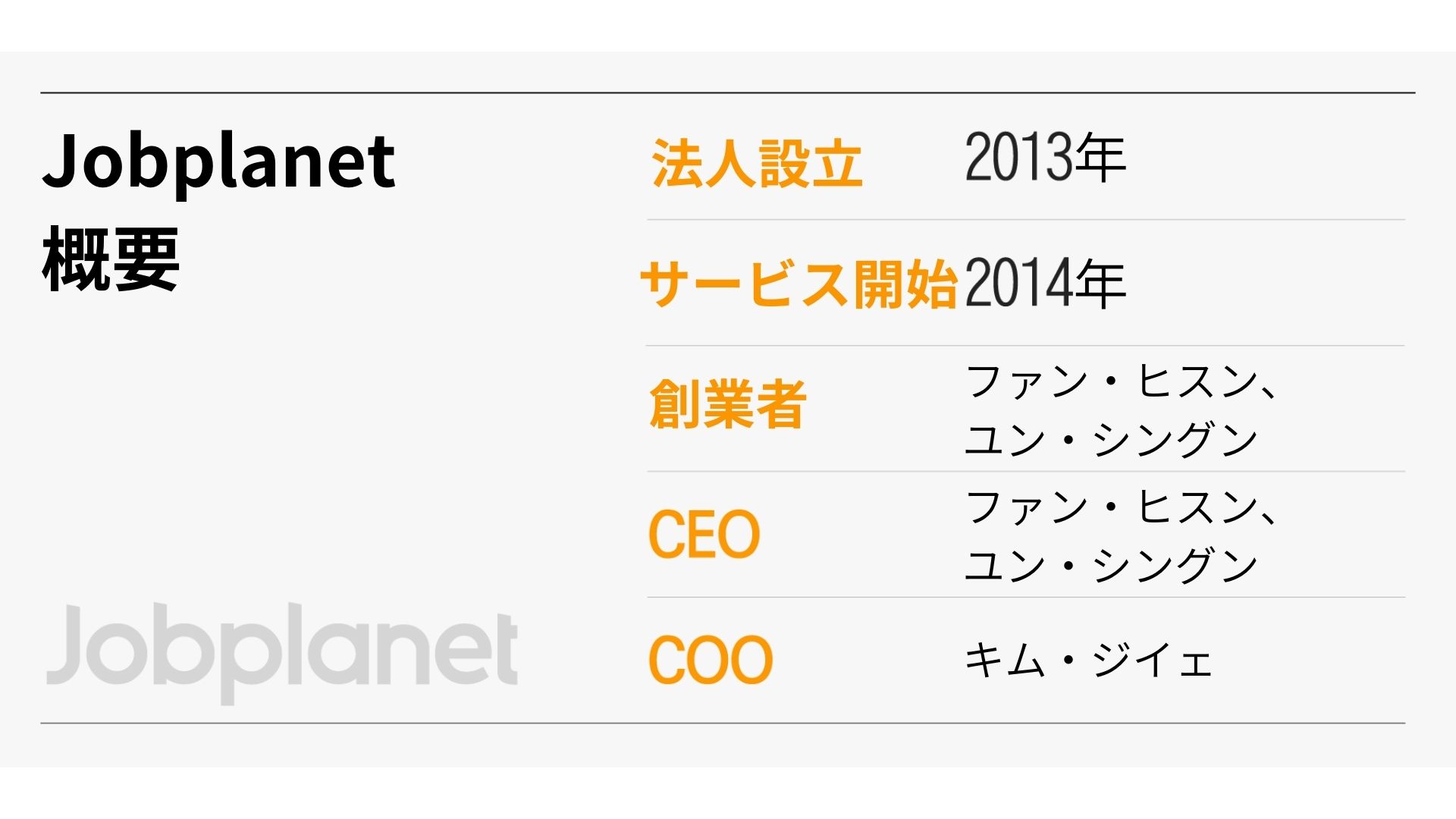Image resolution: width=1456 pixels, height=819 pixels.
Task: Click the bold Jobplanet title text
Action: coord(218,162)
